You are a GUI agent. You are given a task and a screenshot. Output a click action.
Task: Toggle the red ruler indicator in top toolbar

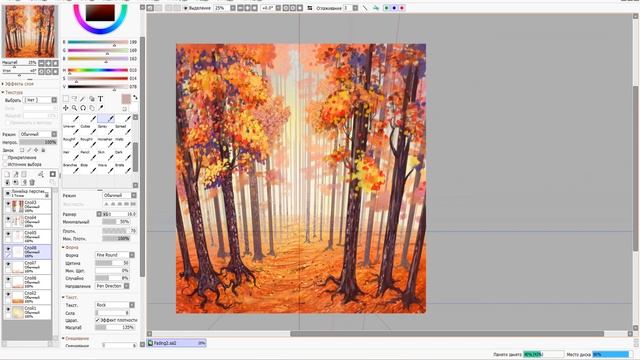click(x=402, y=8)
